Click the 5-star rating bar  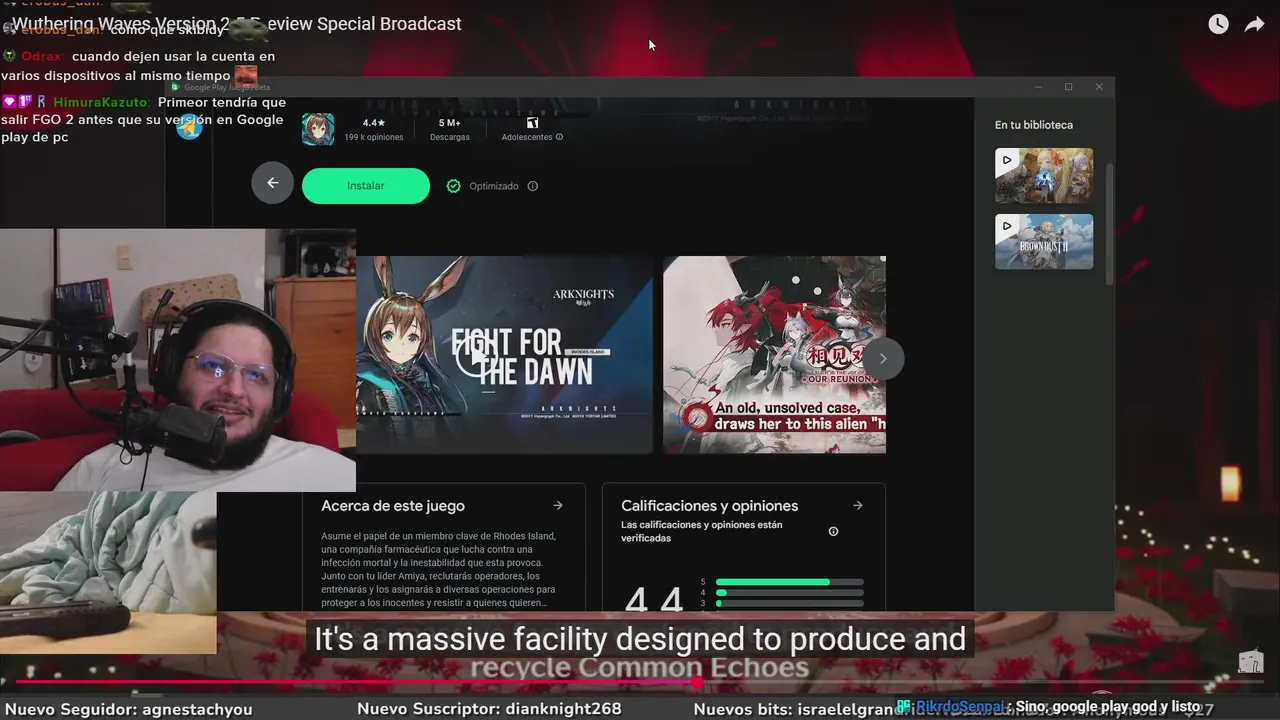(x=790, y=582)
